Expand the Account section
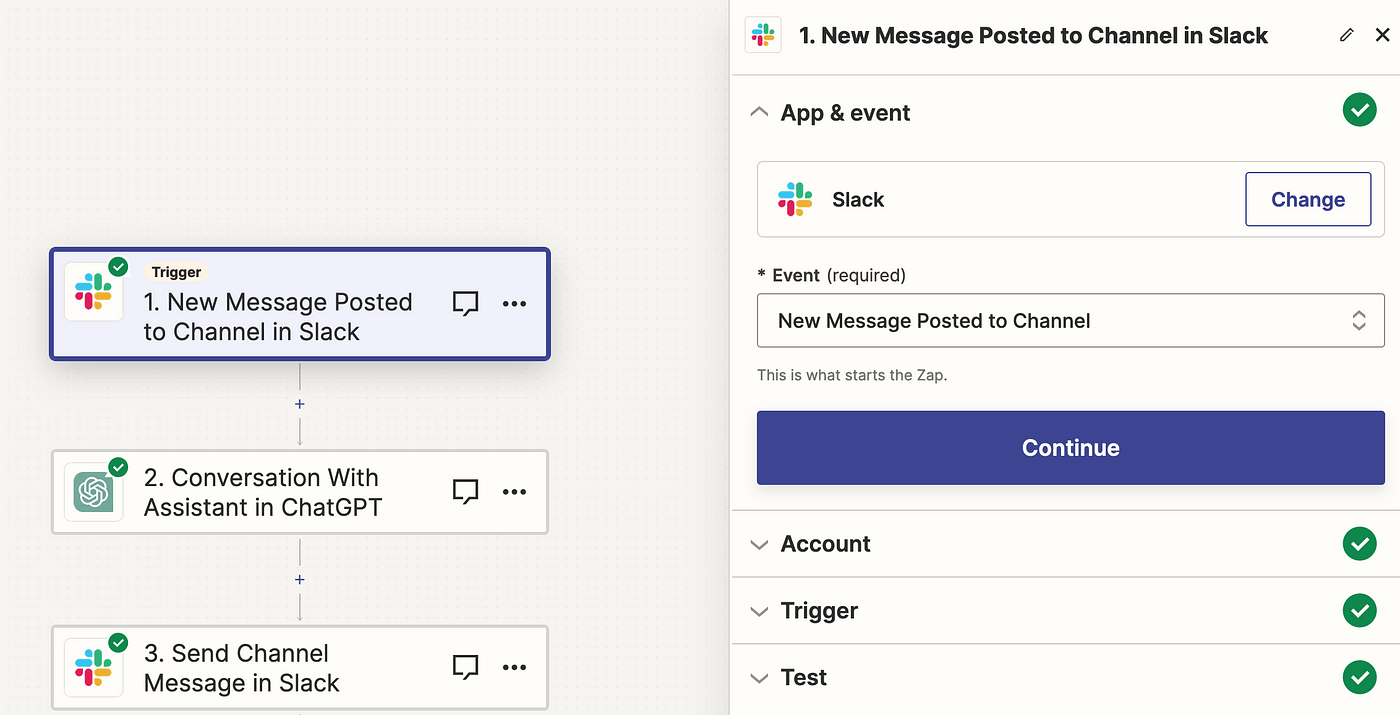Image resolution: width=1400 pixels, height=715 pixels. pyautogui.click(x=759, y=543)
